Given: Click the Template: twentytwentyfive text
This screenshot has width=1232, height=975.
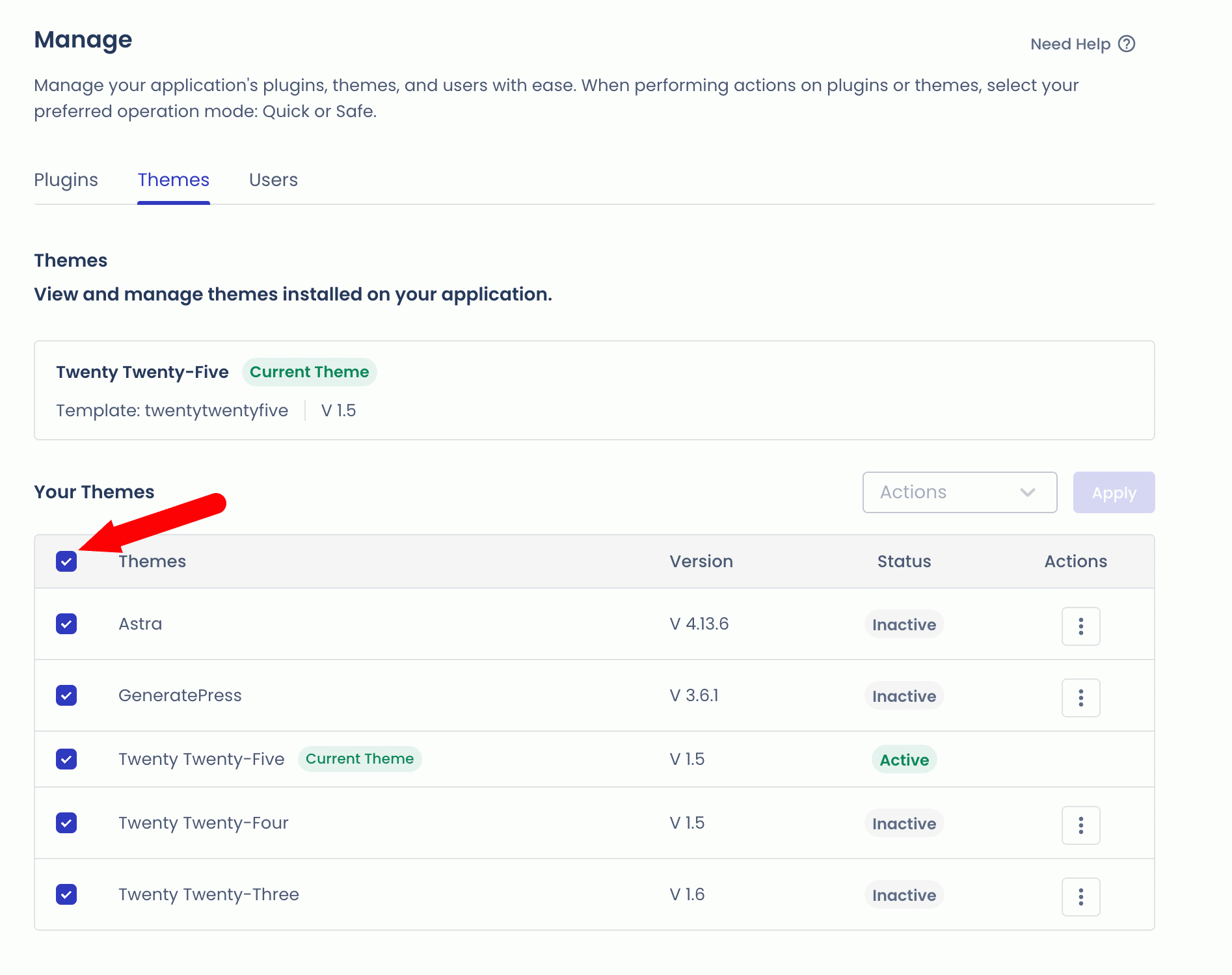Looking at the screenshot, I should point(172,410).
